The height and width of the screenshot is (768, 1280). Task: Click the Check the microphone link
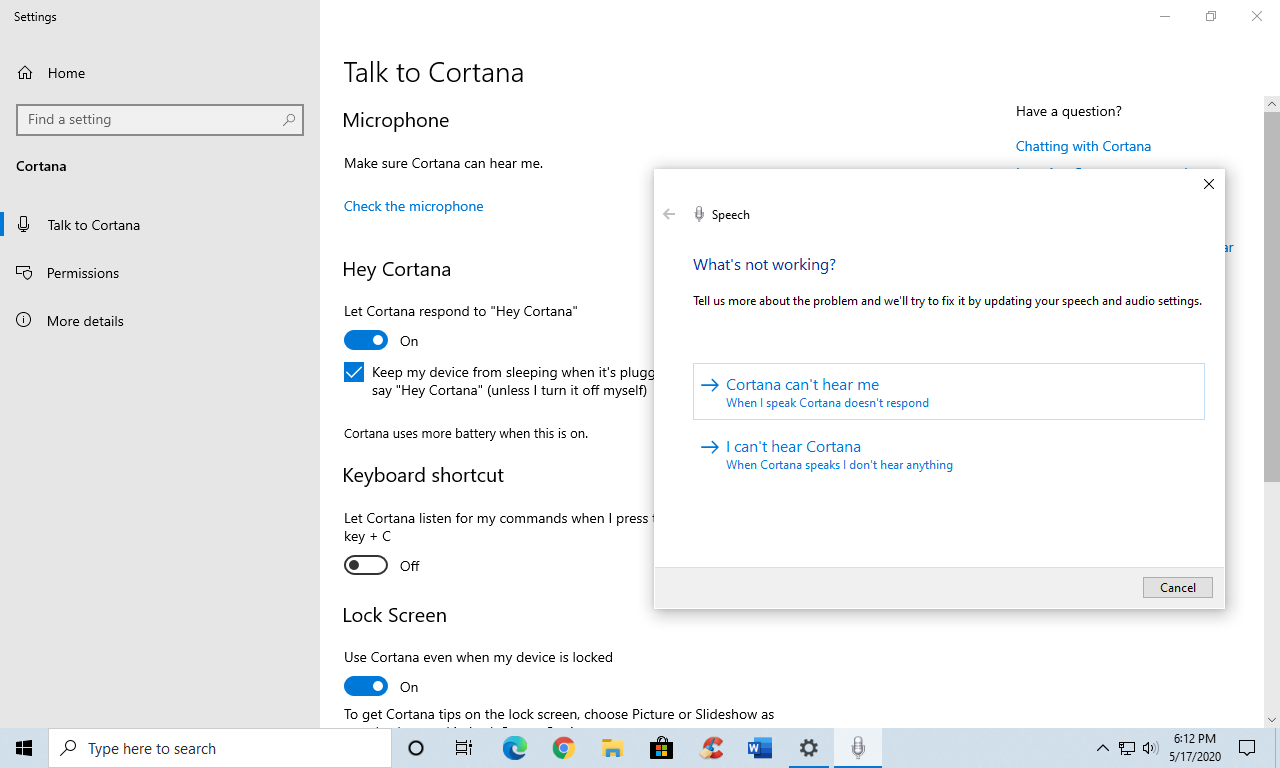pyautogui.click(x=413, y=206)
